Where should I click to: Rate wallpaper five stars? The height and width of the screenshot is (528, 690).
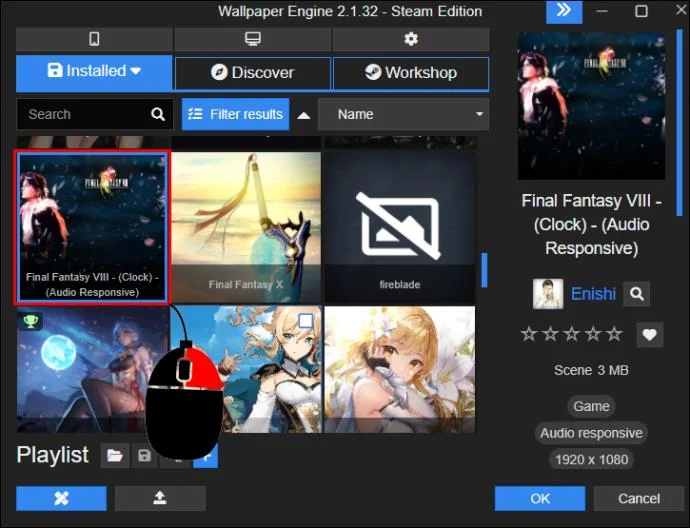(x=614, y=334)
